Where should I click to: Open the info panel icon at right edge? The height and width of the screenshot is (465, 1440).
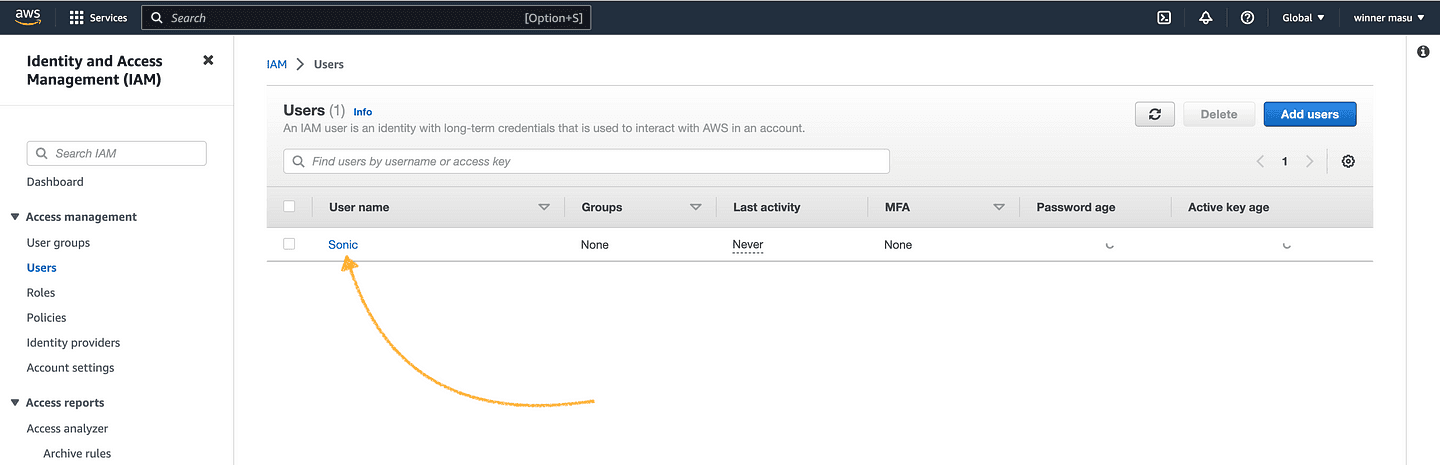coord(1423,52)
